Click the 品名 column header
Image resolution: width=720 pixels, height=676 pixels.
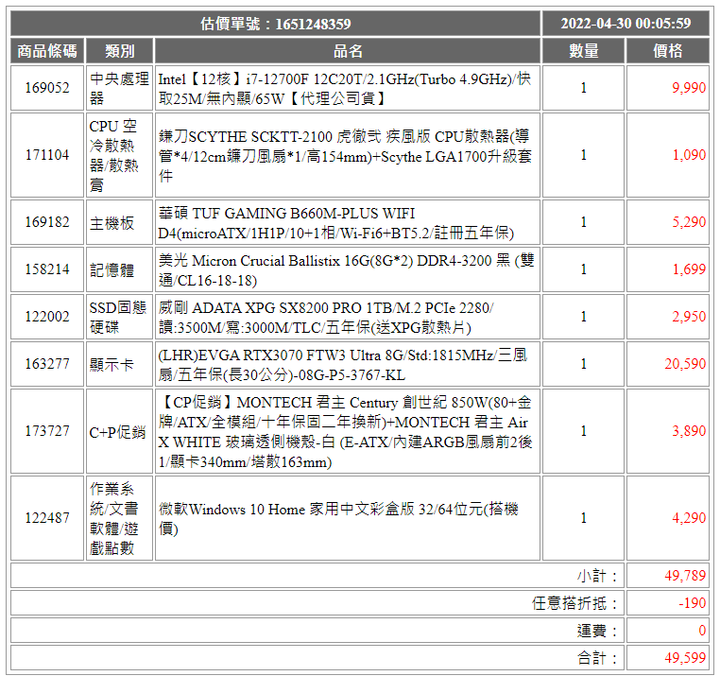(348, 51)
